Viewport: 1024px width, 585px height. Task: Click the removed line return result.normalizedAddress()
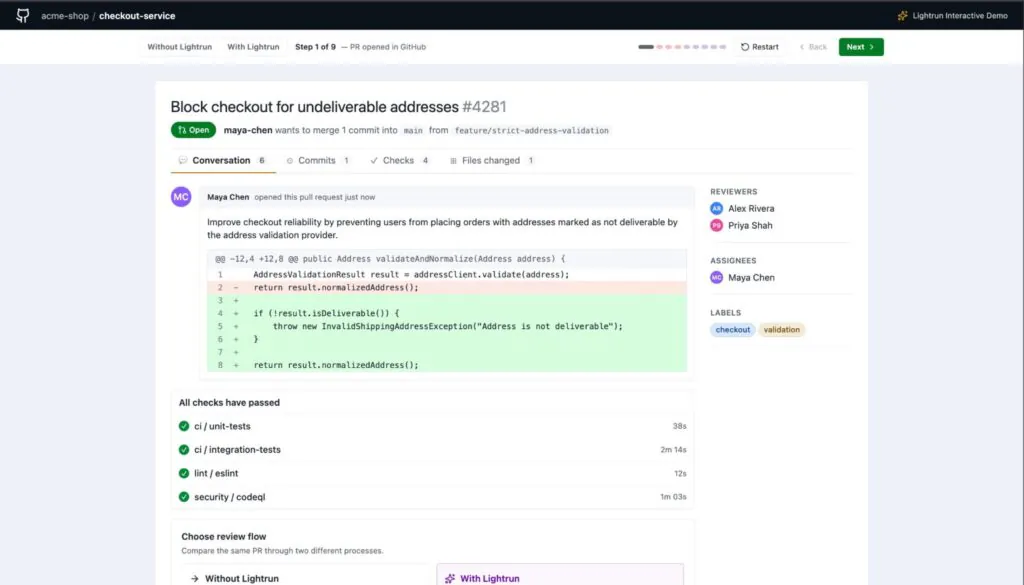pyautogui.click(x=447, y=287)
